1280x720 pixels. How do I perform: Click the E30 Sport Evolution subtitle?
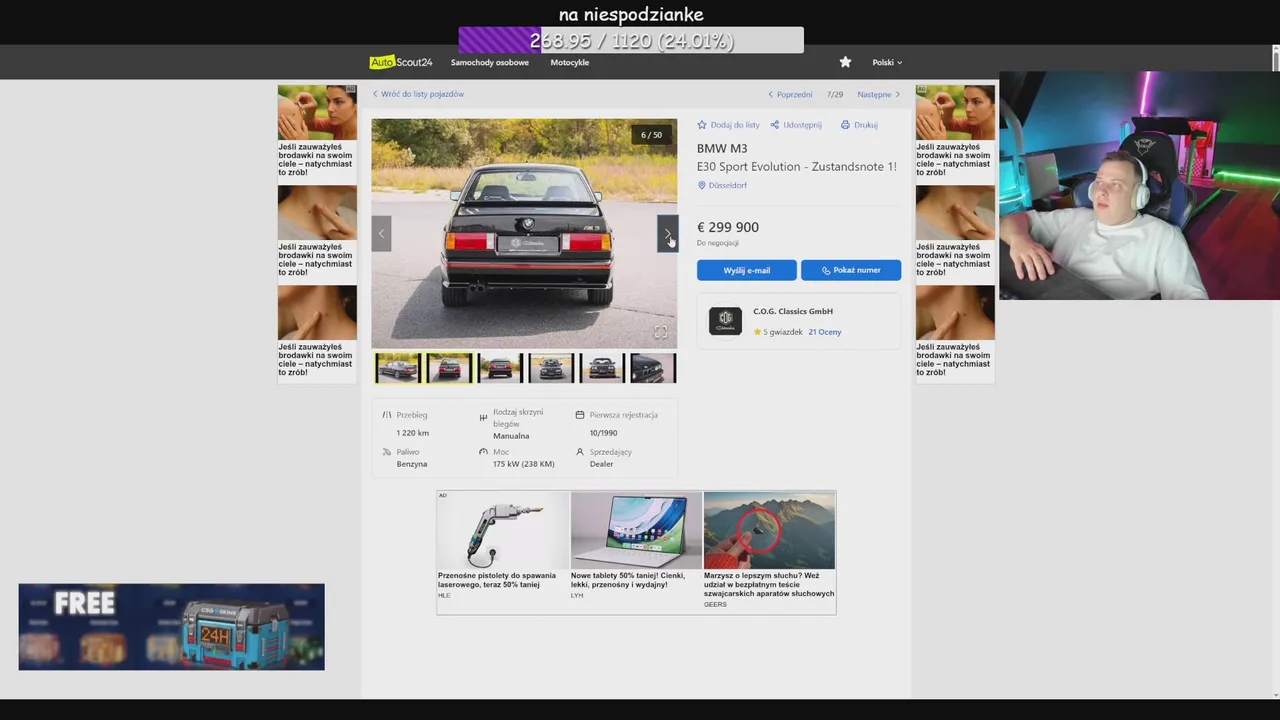pos(797,166)
